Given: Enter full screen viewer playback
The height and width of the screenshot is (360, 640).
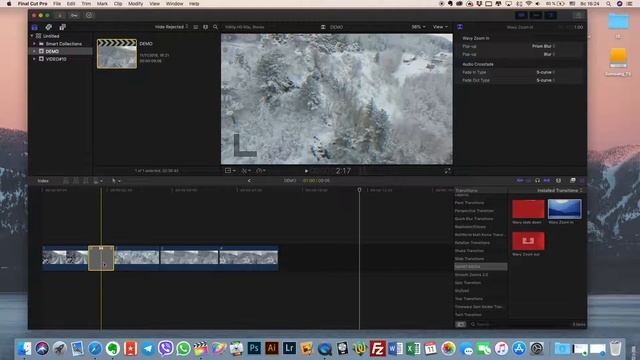Looking at the screenshot, I should 447,171.
